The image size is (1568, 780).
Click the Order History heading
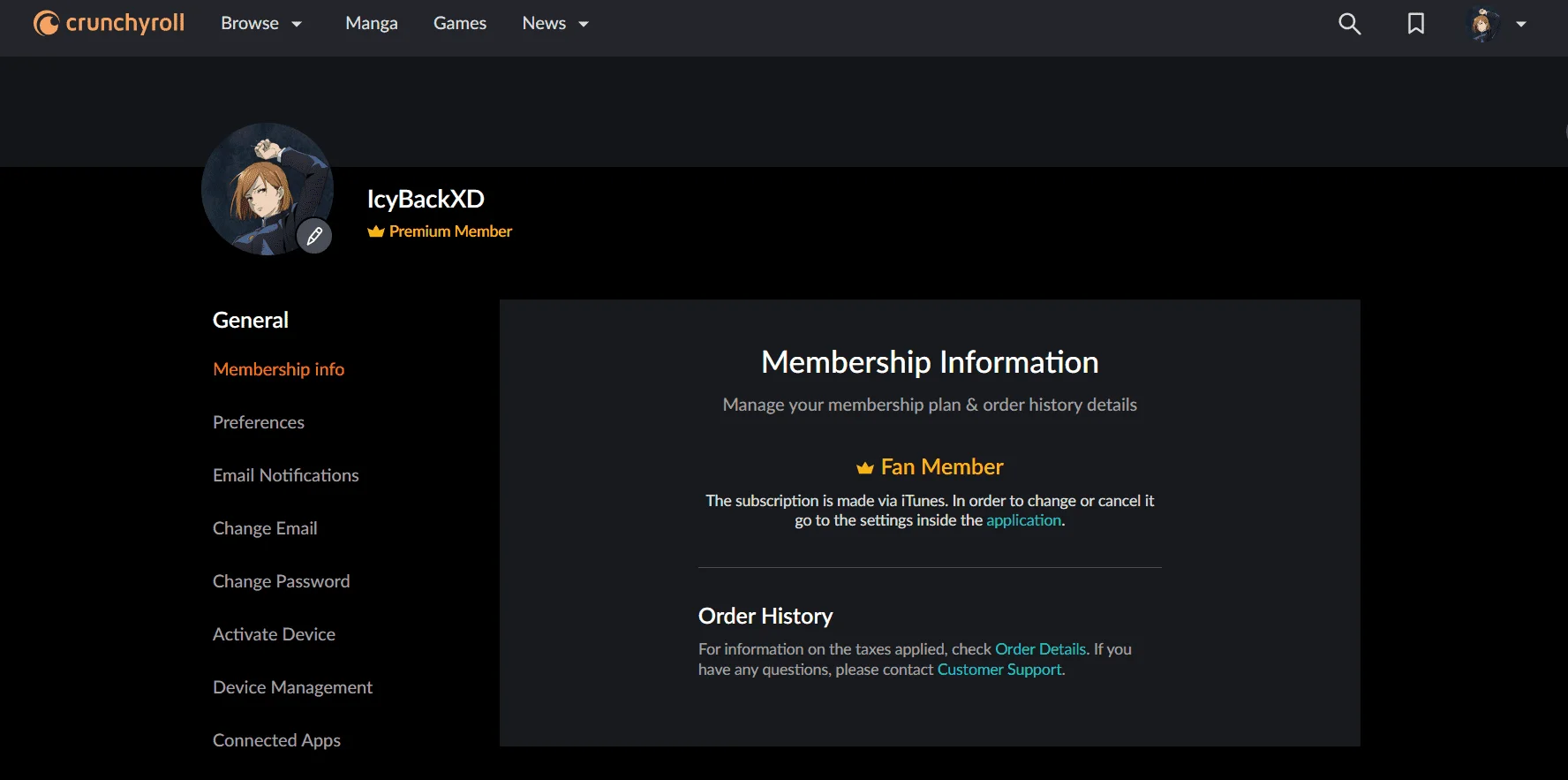(765, 616)
